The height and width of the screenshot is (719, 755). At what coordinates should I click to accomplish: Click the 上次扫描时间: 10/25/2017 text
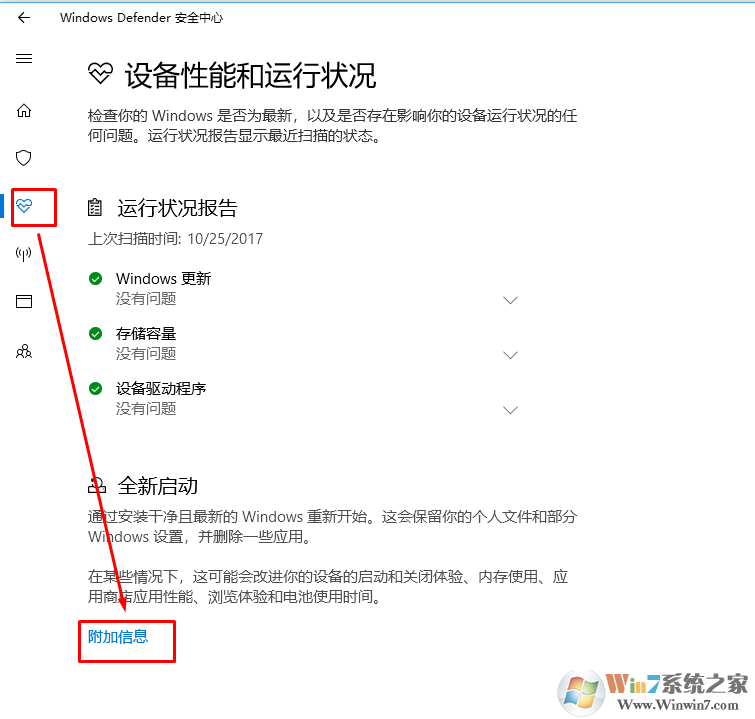[175, 238]
